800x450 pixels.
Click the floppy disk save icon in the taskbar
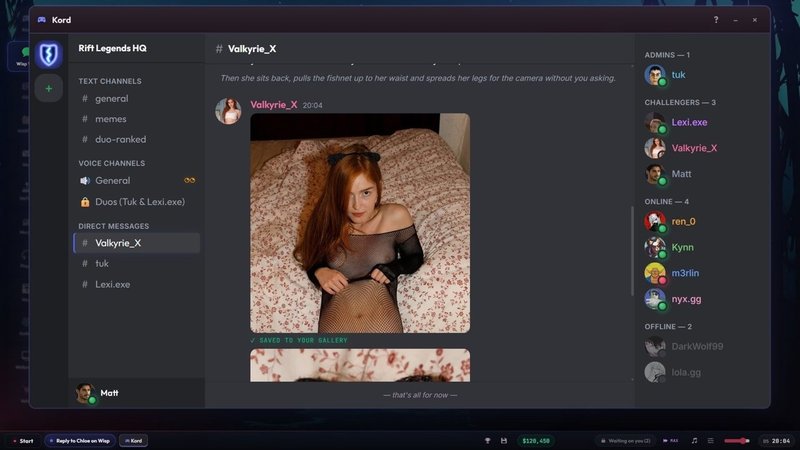point(504,441)
